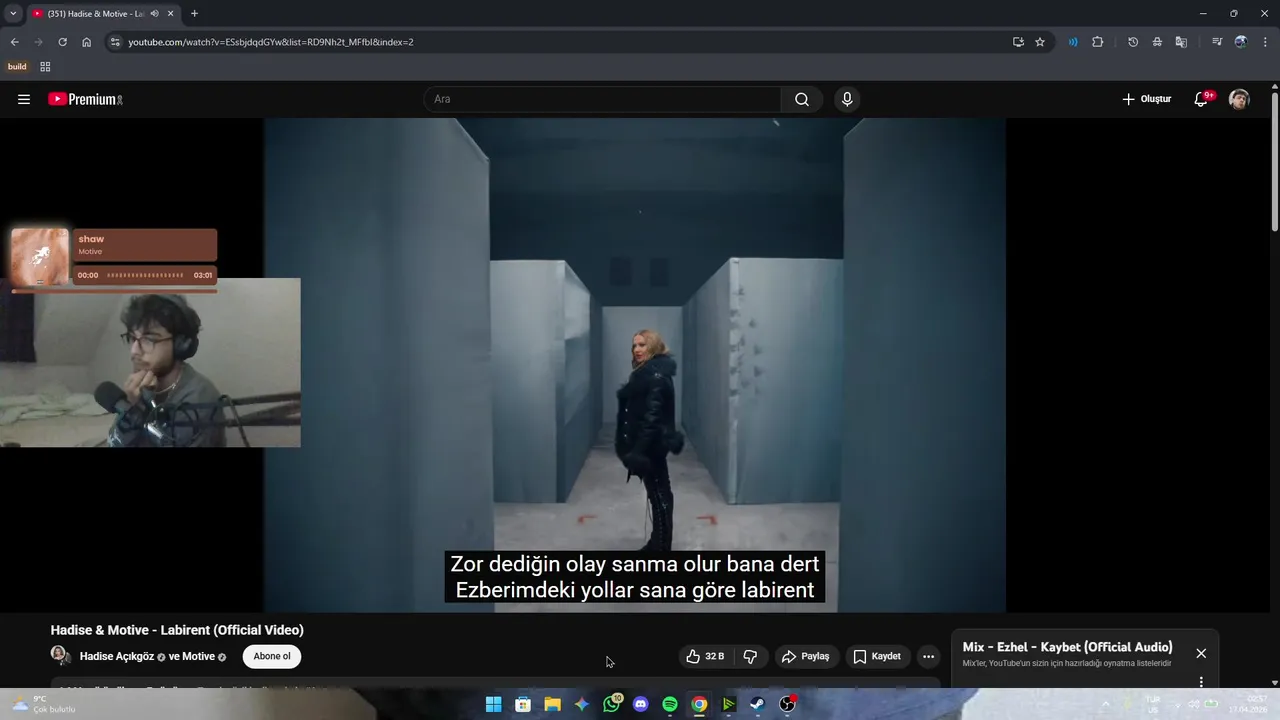Image resolution: width=1280 pixels, height=720 pixels.
Task: Click the page vertical scrollbar
Action: 1275,160
